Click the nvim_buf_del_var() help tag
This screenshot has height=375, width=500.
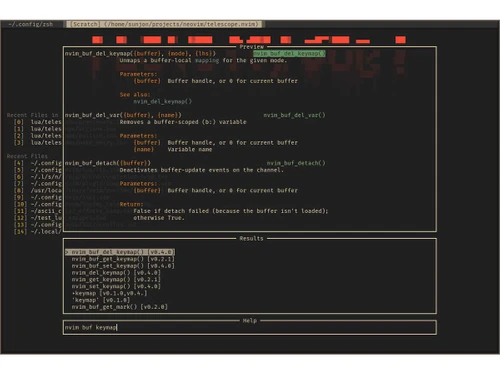(x=294, y=115)
